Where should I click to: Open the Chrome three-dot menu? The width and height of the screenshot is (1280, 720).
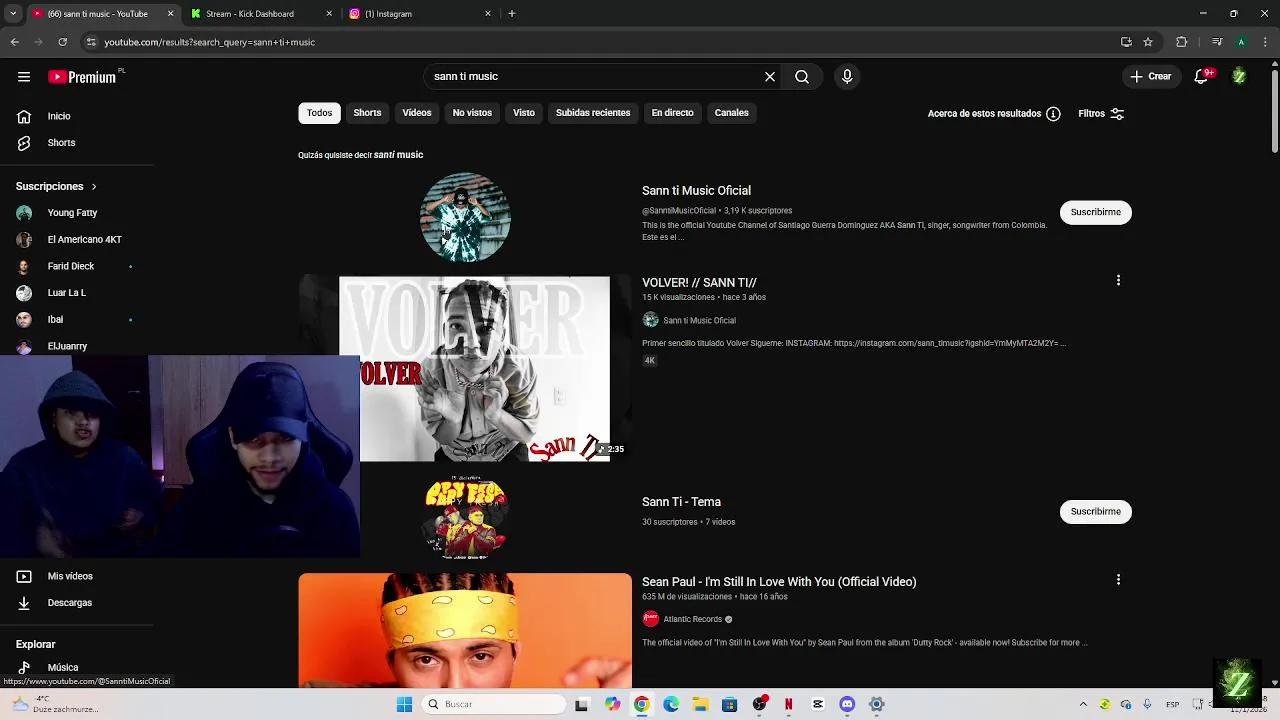tap(1266, 42)
